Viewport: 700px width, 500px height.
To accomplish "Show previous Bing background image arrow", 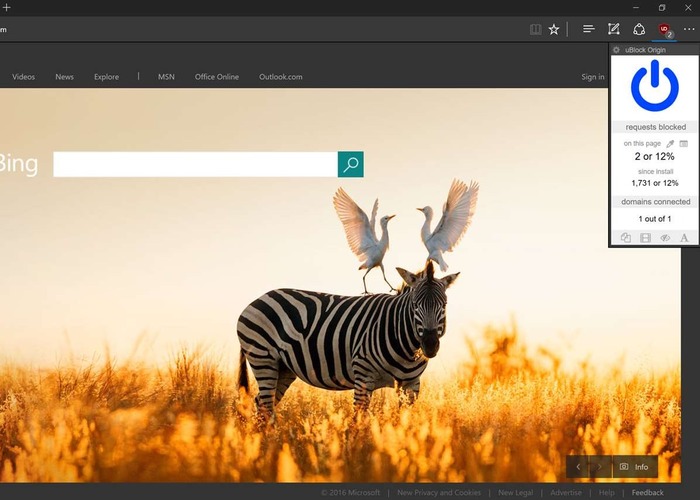I will tap(578, 467).
